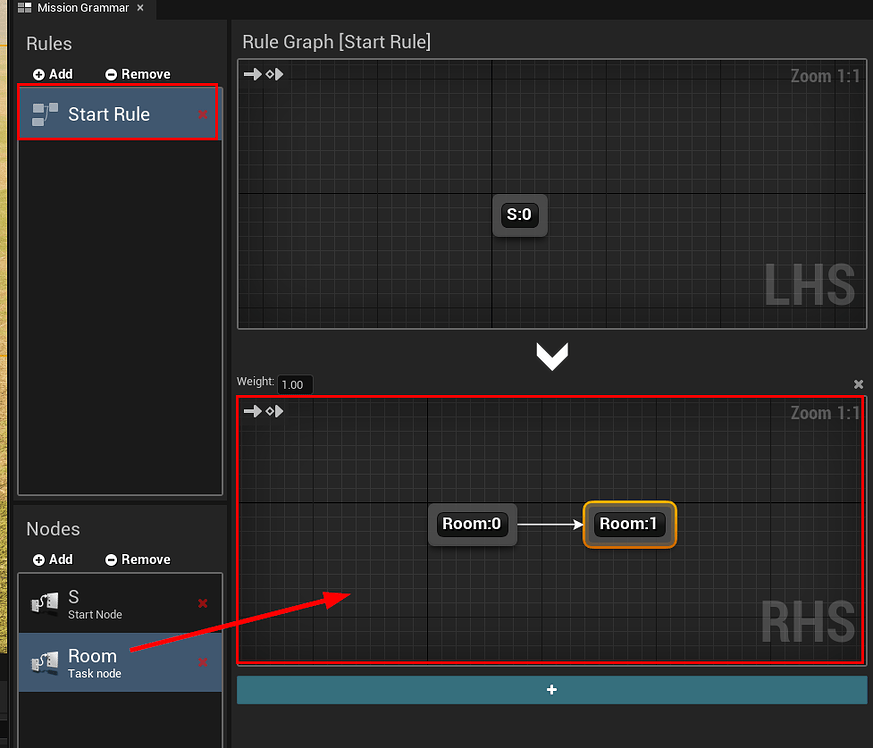
Task: Add a new rule in Rules panel
Action: tap(53, 74)
